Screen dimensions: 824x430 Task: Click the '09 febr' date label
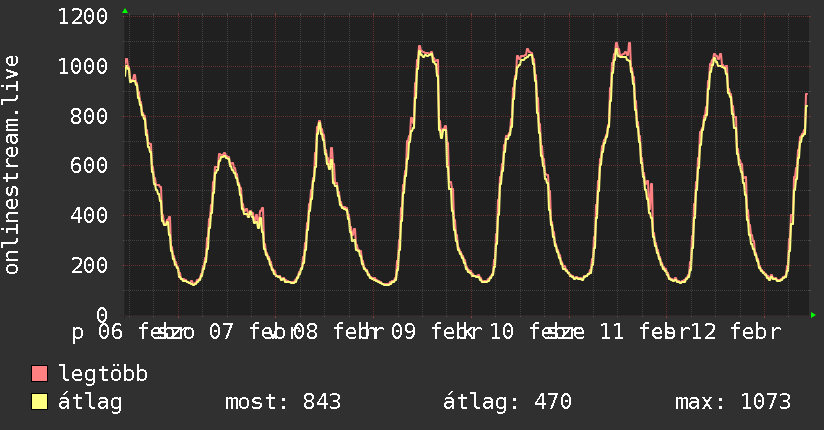pos(432,331)
